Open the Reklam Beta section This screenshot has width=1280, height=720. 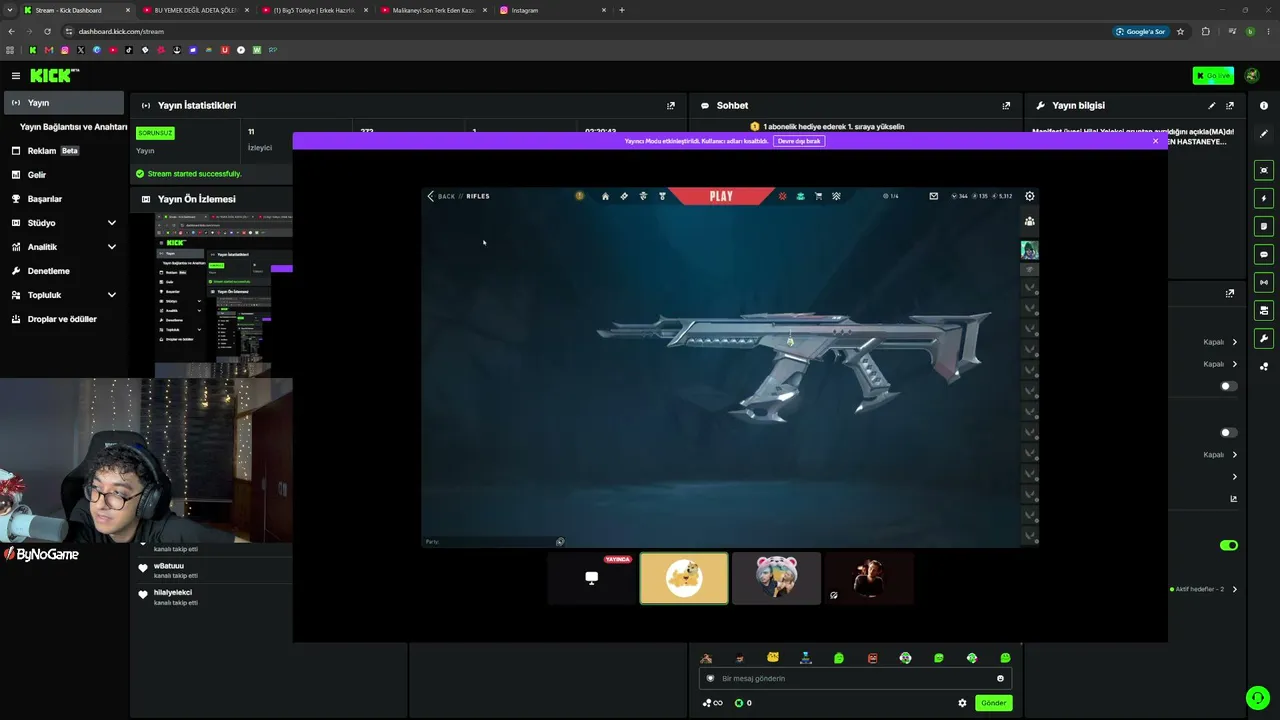[65, 151]
